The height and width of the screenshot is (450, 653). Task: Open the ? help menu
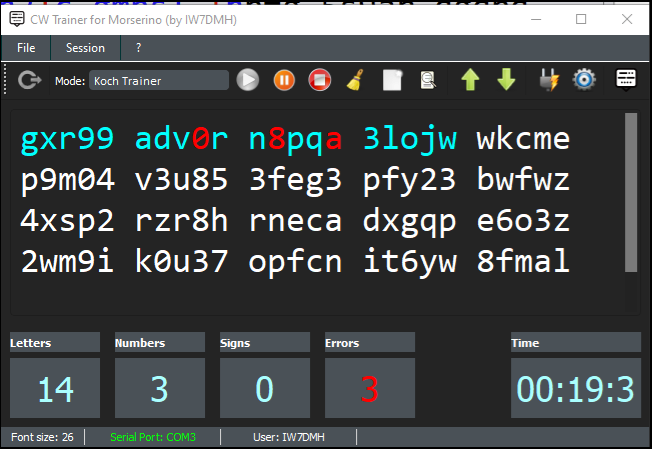139,48
